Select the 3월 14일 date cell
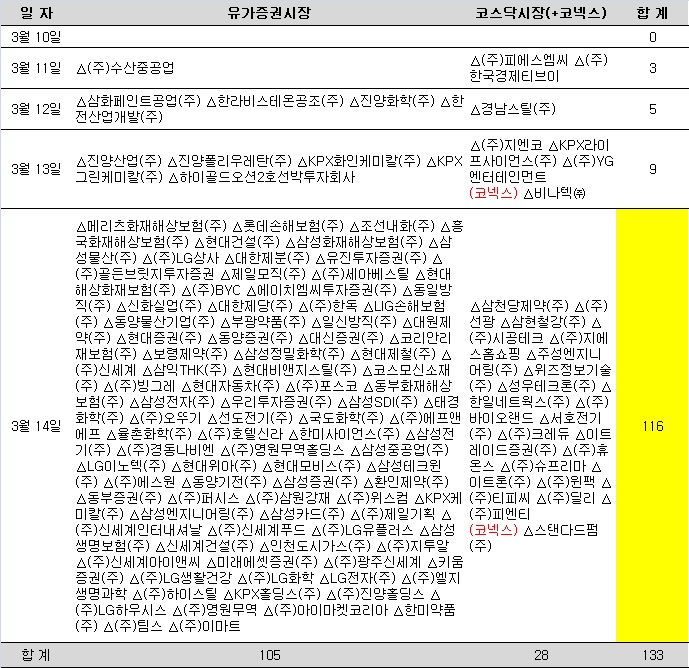Image resolution: width=689 pixels, height=668 pixels. click(x=36, y=426)
